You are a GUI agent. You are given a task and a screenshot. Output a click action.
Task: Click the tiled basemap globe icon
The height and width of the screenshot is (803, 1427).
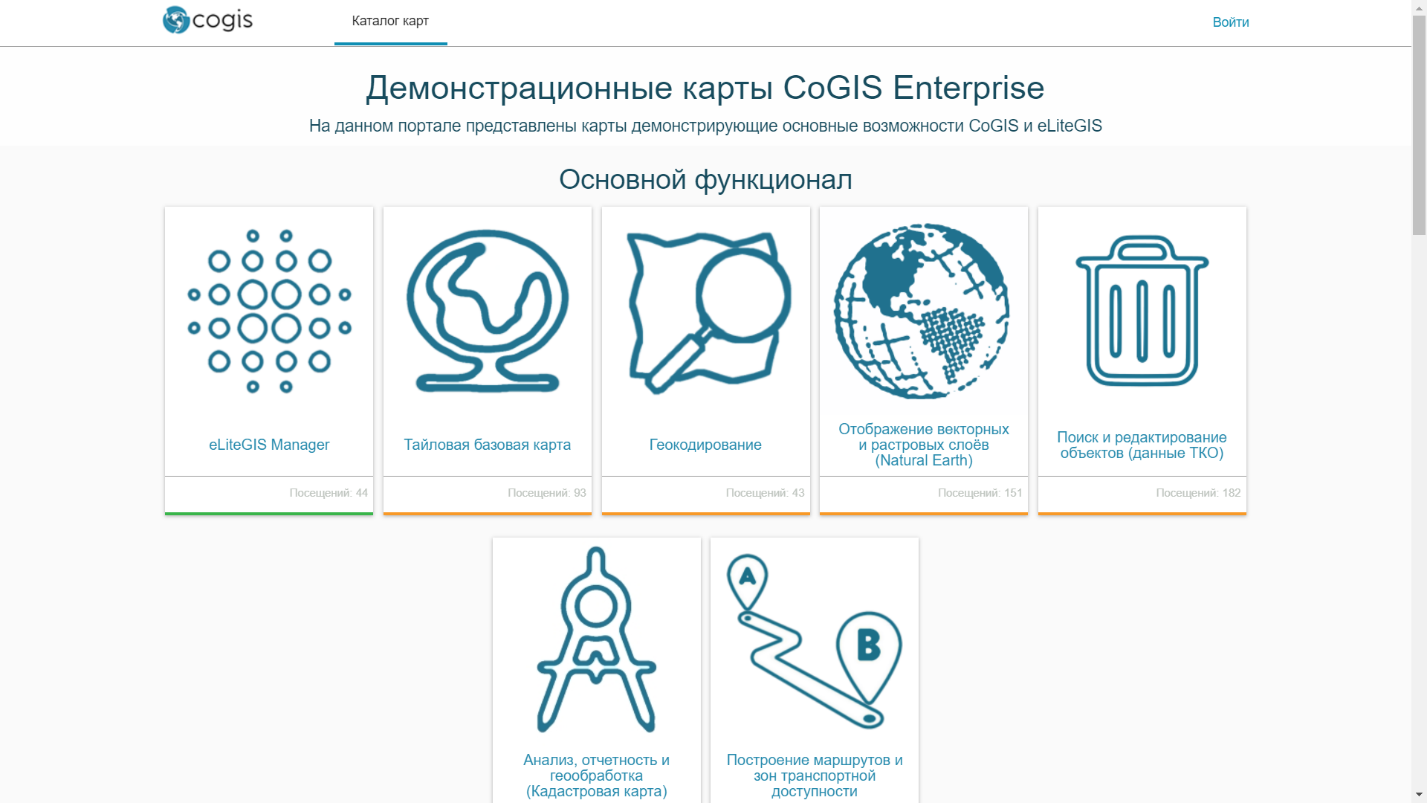pyautogui.click(x=487, y=310)
